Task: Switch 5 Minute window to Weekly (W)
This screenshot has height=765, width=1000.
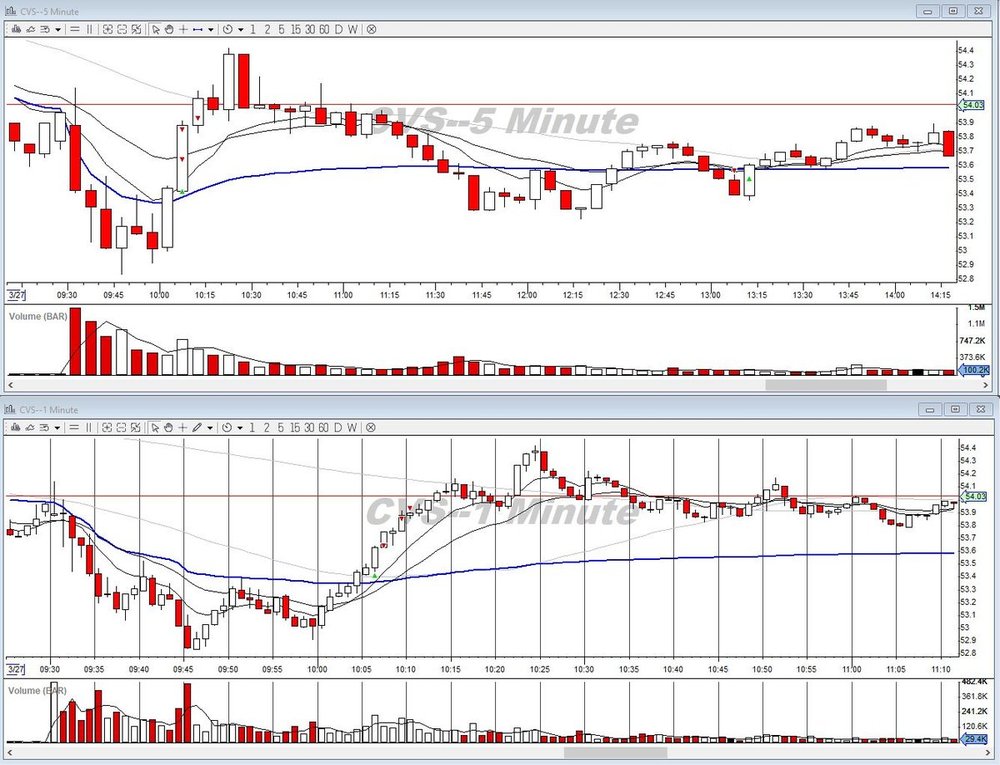Action: pyautogui.click(x=353, y=29)
